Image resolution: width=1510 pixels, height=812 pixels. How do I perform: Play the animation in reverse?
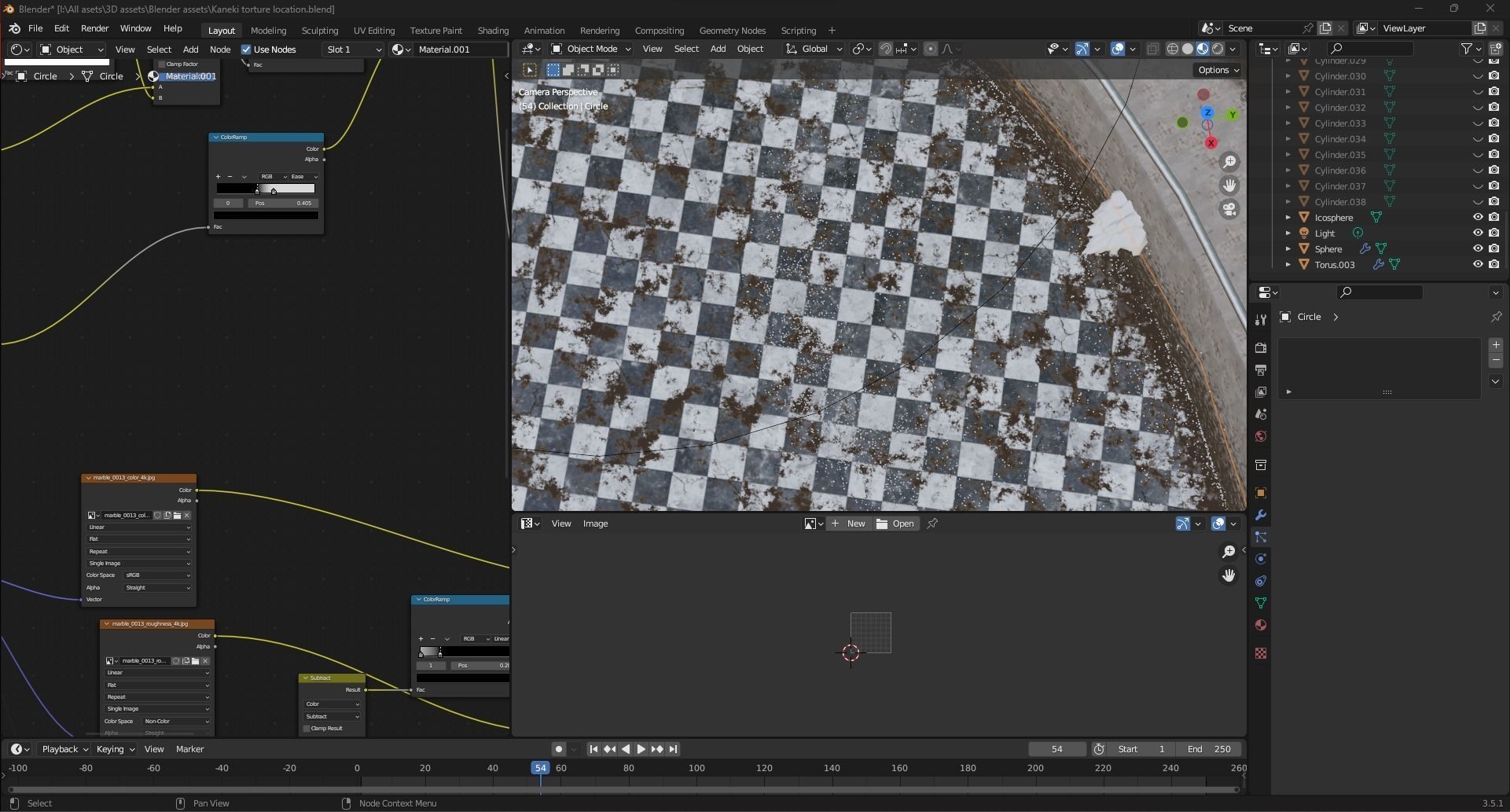(626, 749)
